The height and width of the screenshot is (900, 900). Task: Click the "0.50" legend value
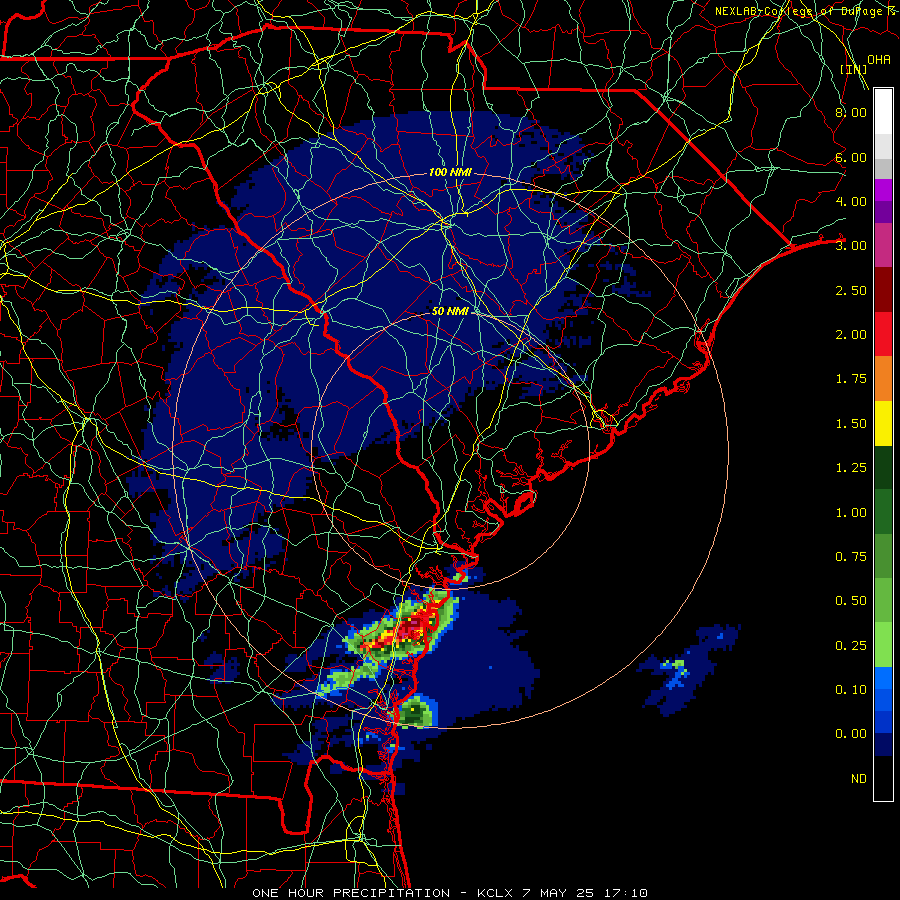851,601
